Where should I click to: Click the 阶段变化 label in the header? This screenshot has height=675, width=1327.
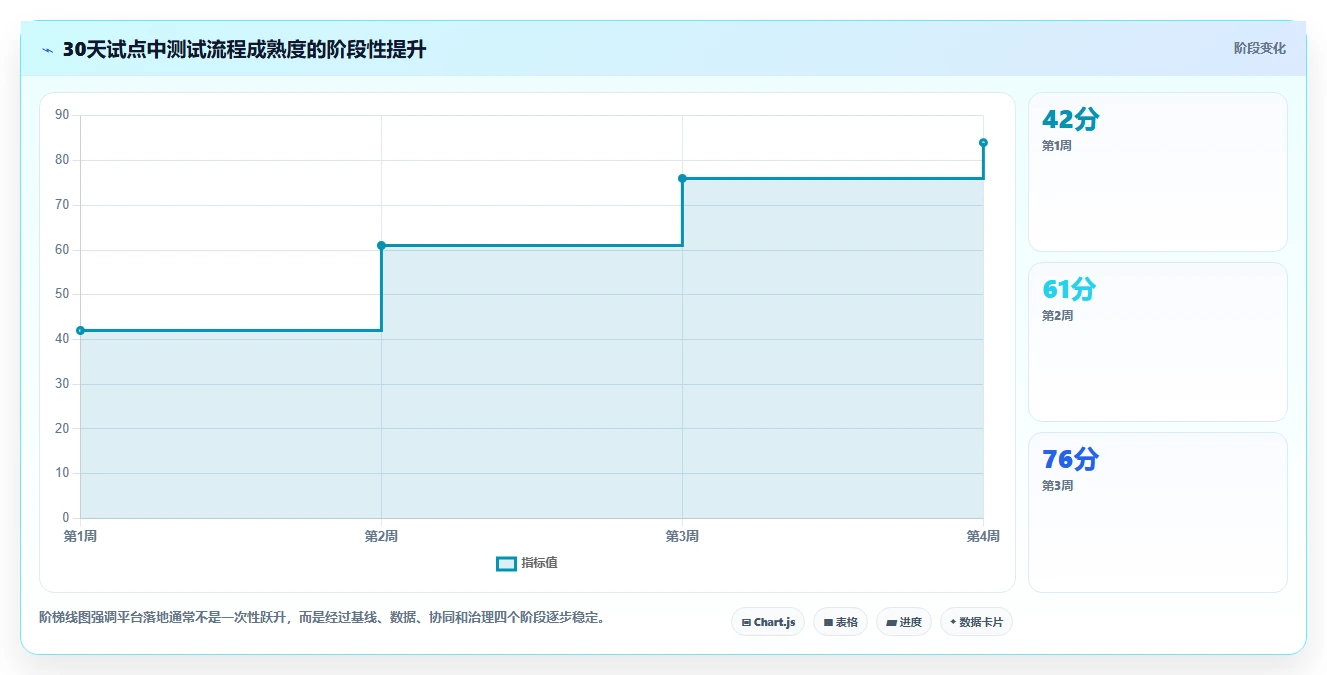1259,48
